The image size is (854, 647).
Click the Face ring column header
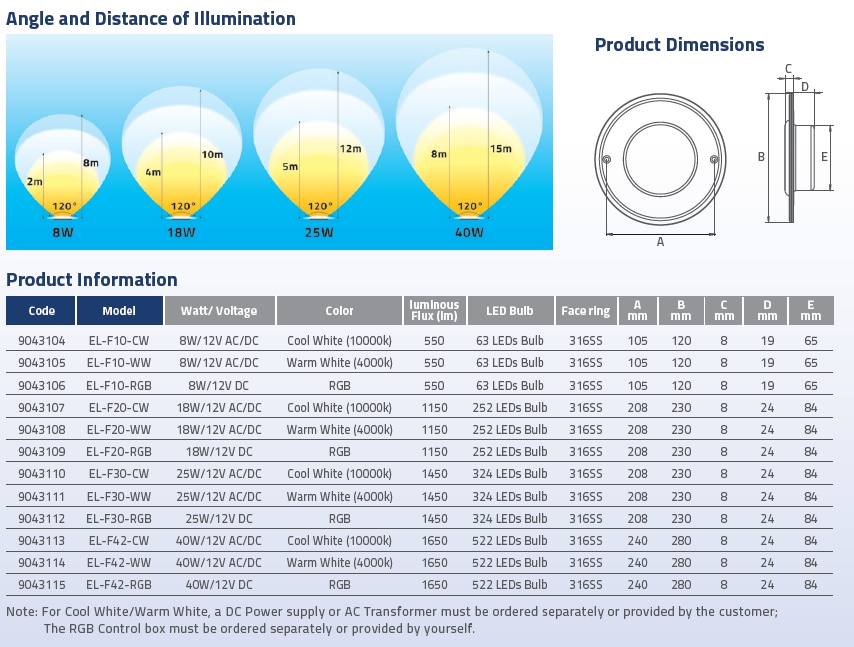pyautogui.click(x=585, y=311)
